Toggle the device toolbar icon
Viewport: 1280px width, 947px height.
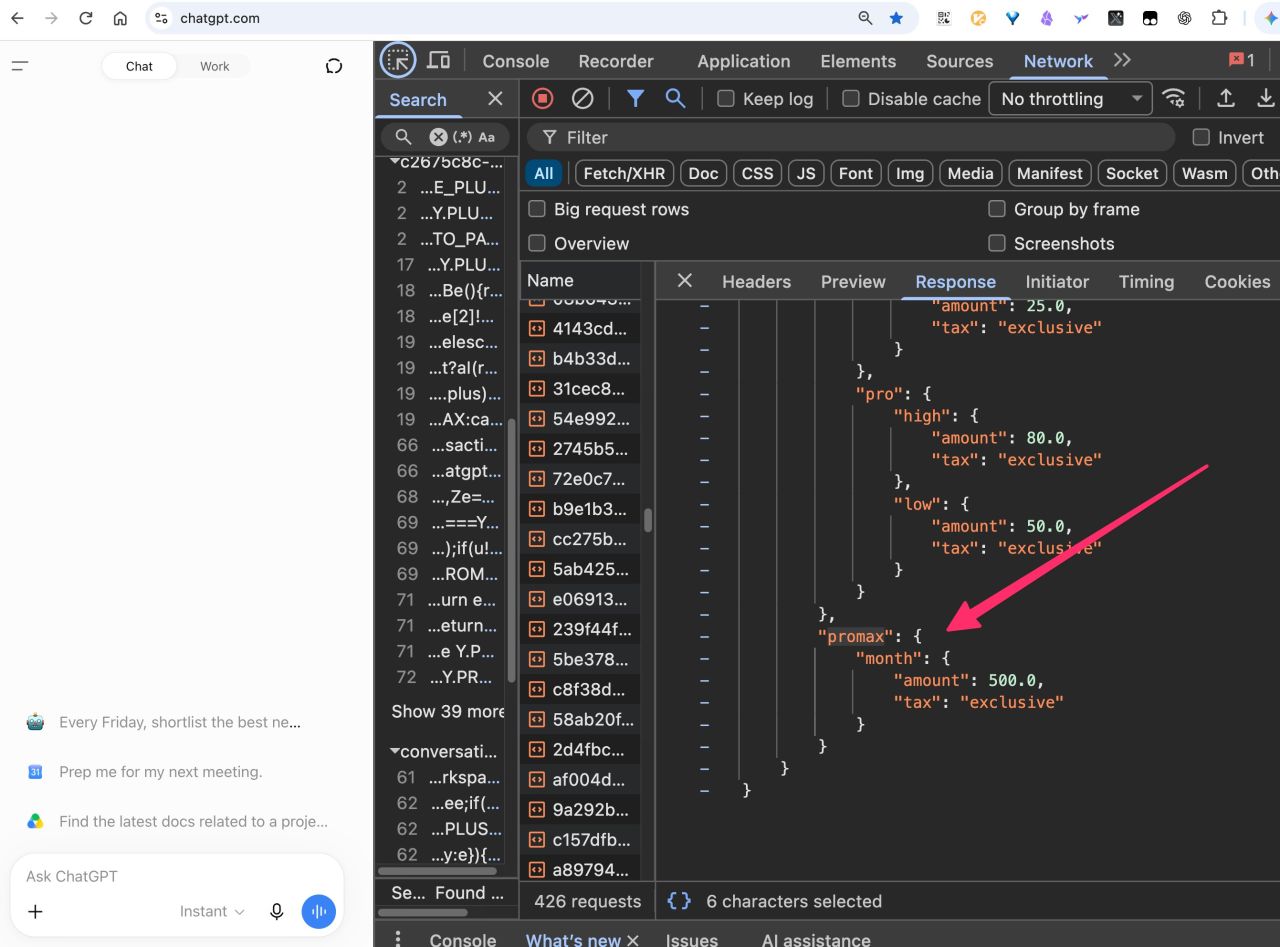coord(438,61)
